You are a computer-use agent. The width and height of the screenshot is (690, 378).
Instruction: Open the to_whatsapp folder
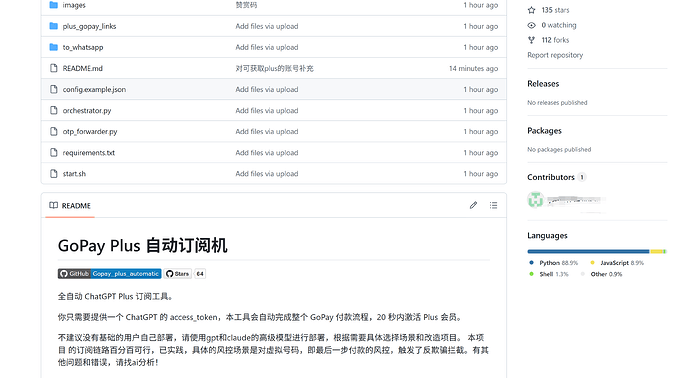(x=83, y=47)
